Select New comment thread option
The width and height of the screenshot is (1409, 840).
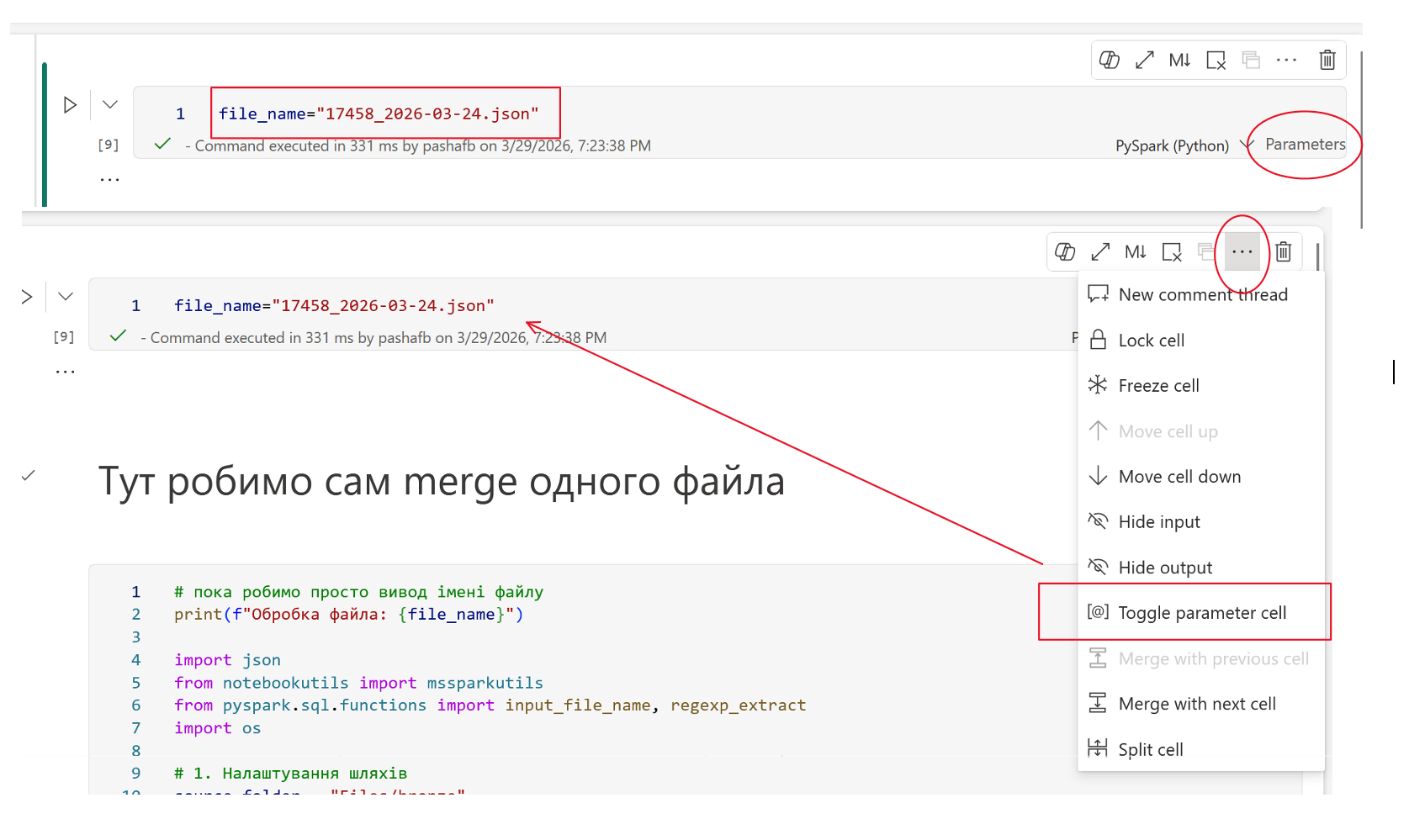tap(1201, 294)
